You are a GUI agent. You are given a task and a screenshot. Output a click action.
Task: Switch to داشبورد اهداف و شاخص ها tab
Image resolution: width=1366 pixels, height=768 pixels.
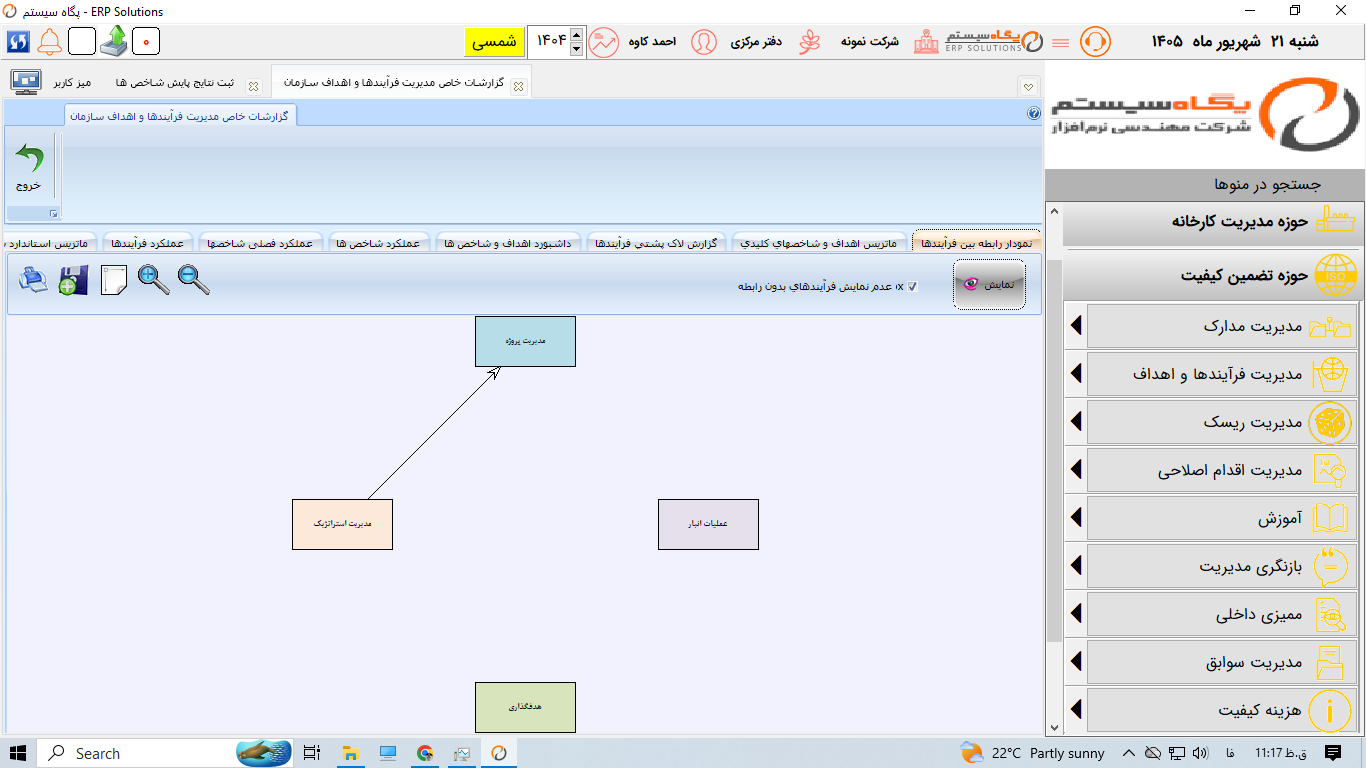pos(508,243)
